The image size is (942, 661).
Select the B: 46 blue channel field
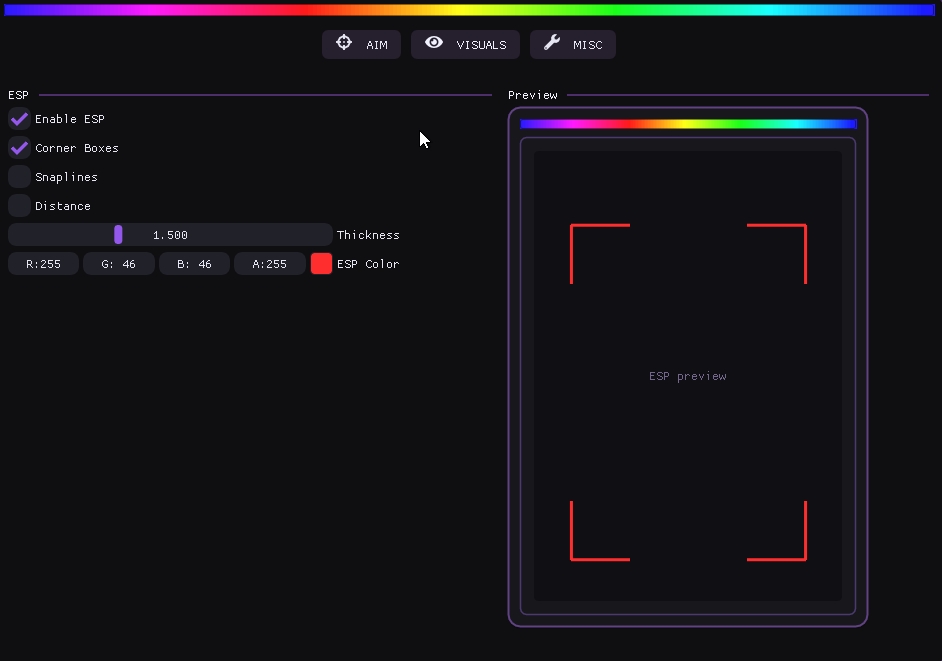[194, 264]
